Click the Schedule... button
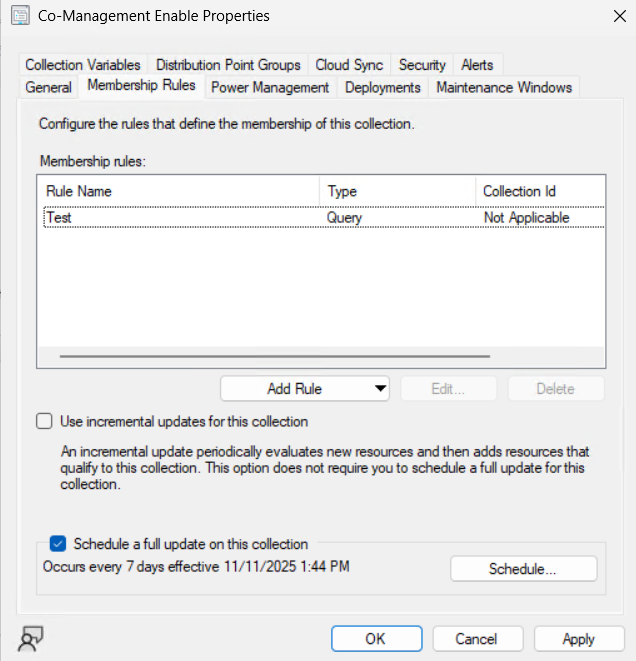 [523, 569]
